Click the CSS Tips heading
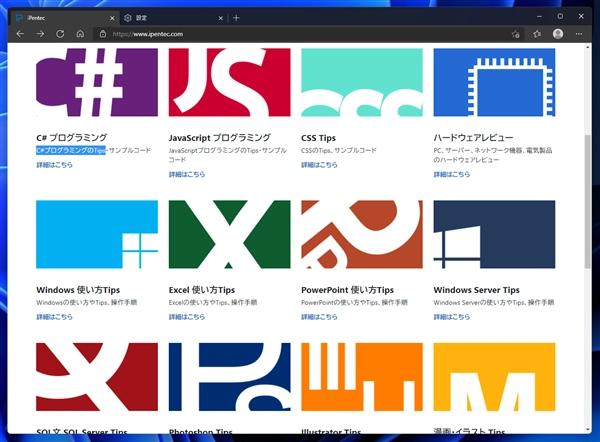The width and height of the screenshot is (600, 442). pyautogui.click(x=318, y=138)
